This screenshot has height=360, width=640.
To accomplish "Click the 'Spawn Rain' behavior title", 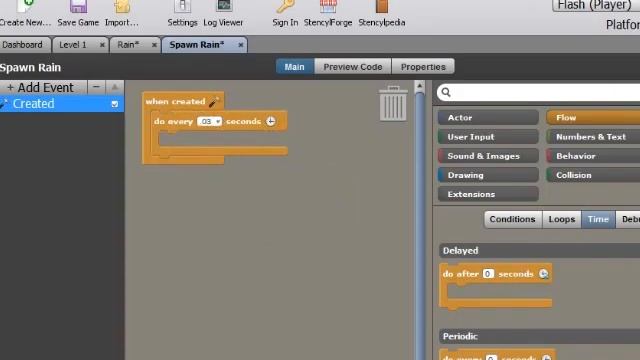I will 31,67.
